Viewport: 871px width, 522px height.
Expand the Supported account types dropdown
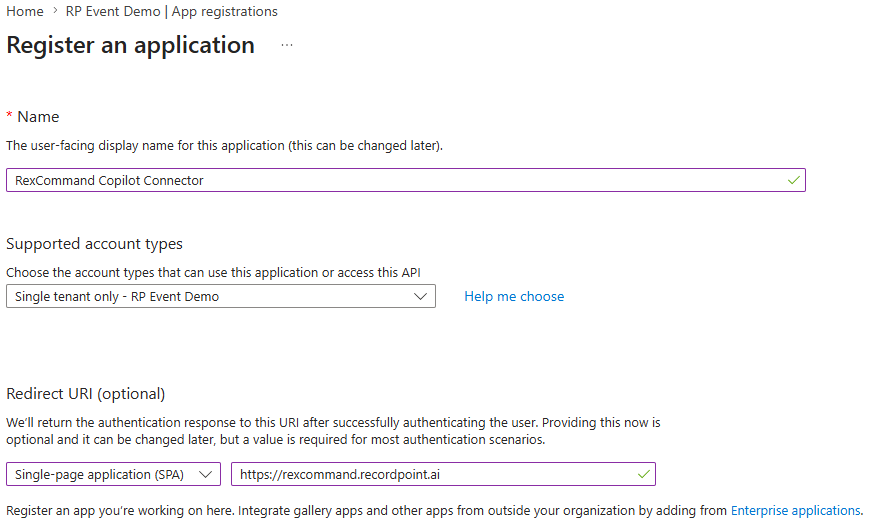(220, 296)
